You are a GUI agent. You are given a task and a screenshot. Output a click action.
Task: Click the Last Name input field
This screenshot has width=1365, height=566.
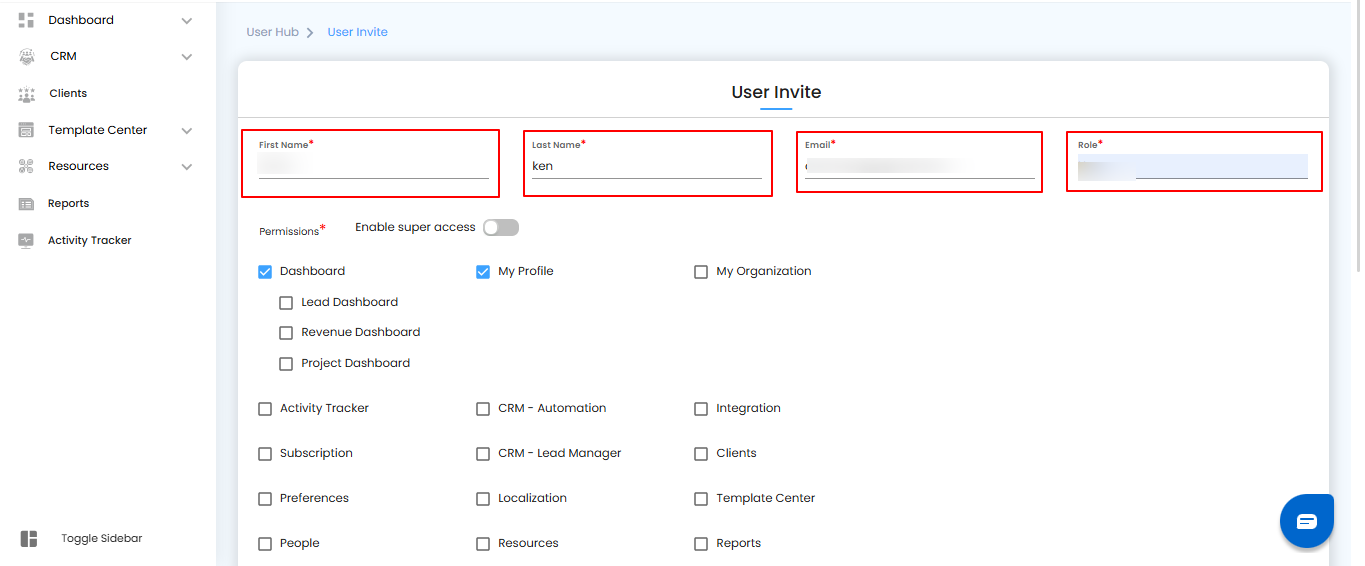point(646,167)
